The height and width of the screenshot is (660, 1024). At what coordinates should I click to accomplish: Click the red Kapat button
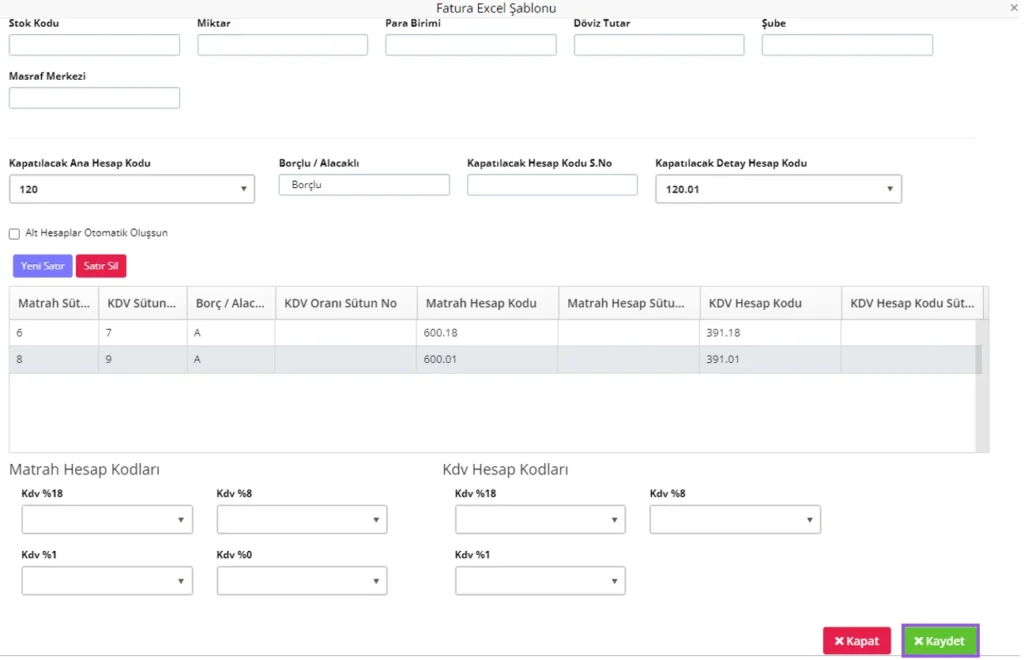pyautogui.click(x=856, y=641)
